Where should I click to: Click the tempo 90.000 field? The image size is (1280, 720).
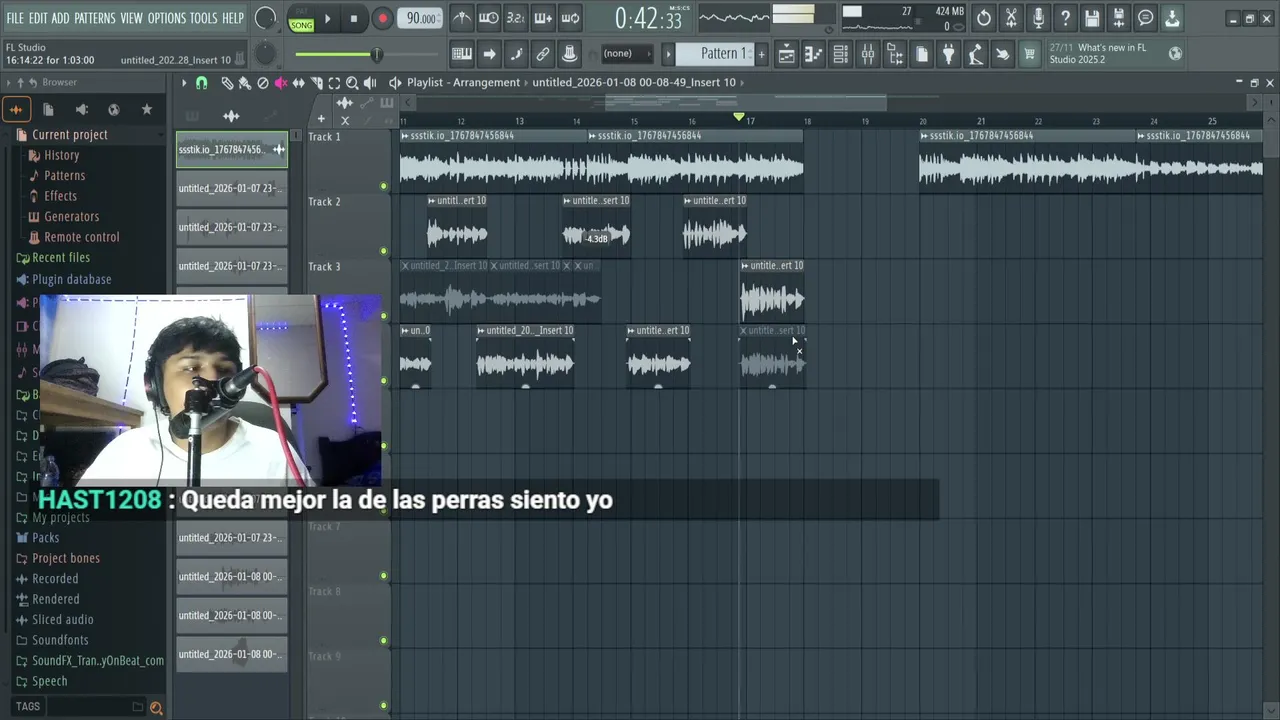[421, 18]
